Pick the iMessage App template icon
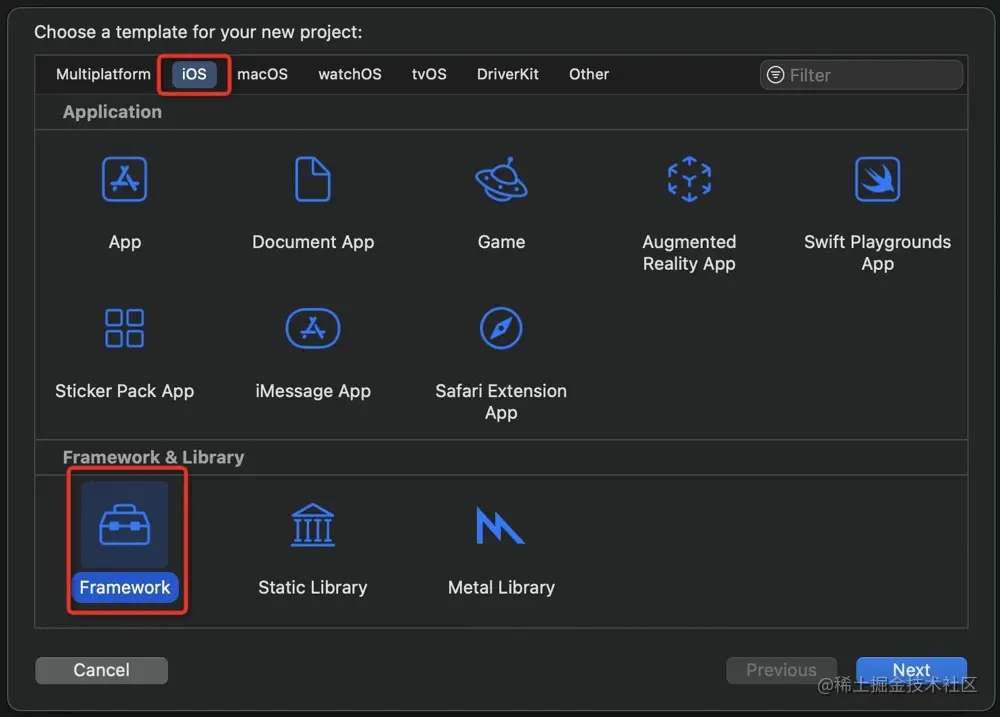The height and width of the screenshot is (717, 1000). pyautogui.click(x=312, y=328)
